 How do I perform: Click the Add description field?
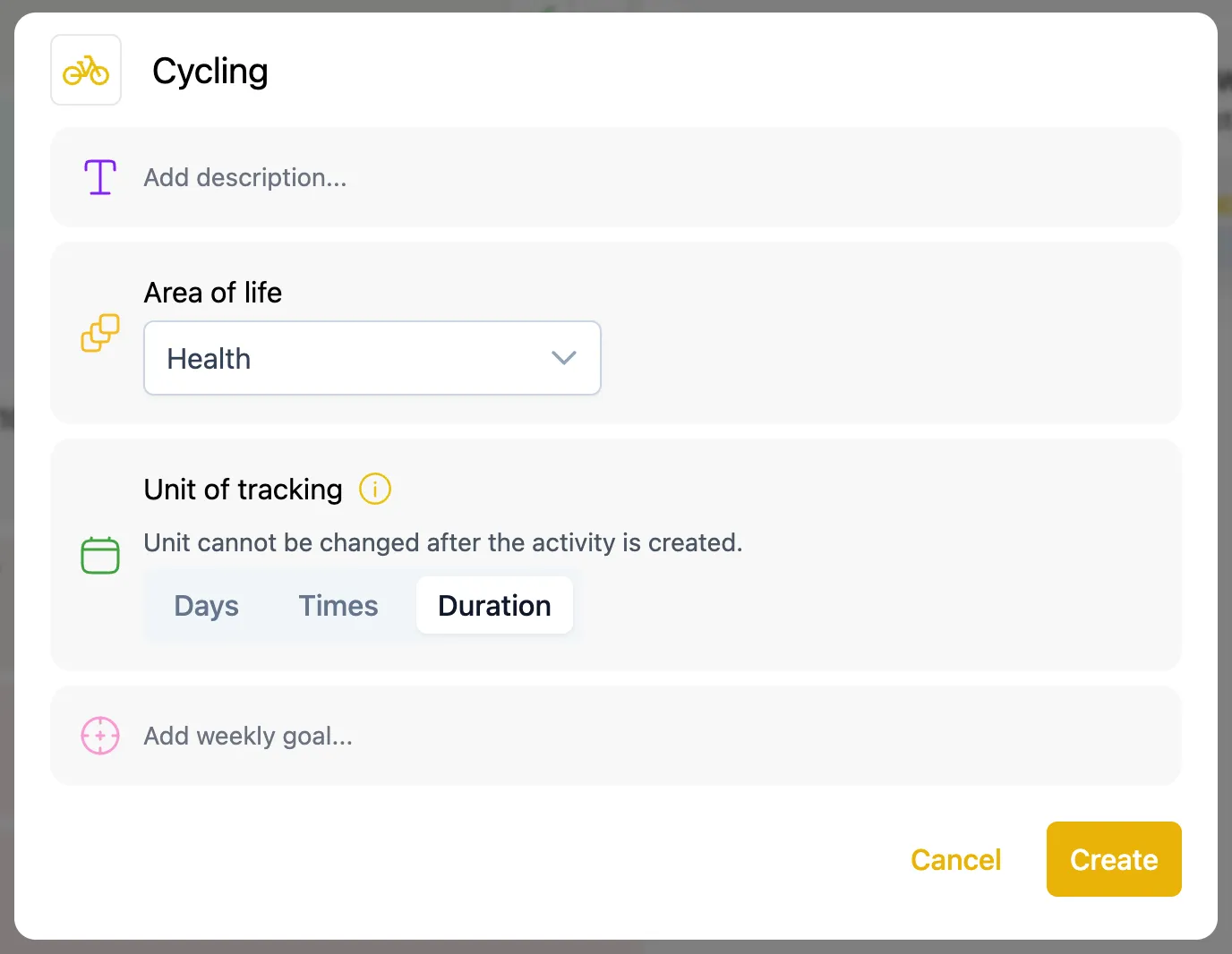245,177
